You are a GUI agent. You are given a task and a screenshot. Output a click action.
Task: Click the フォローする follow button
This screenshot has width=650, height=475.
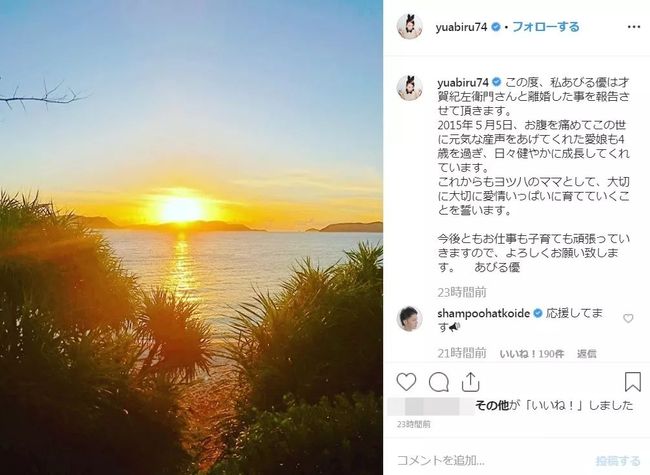546,27
